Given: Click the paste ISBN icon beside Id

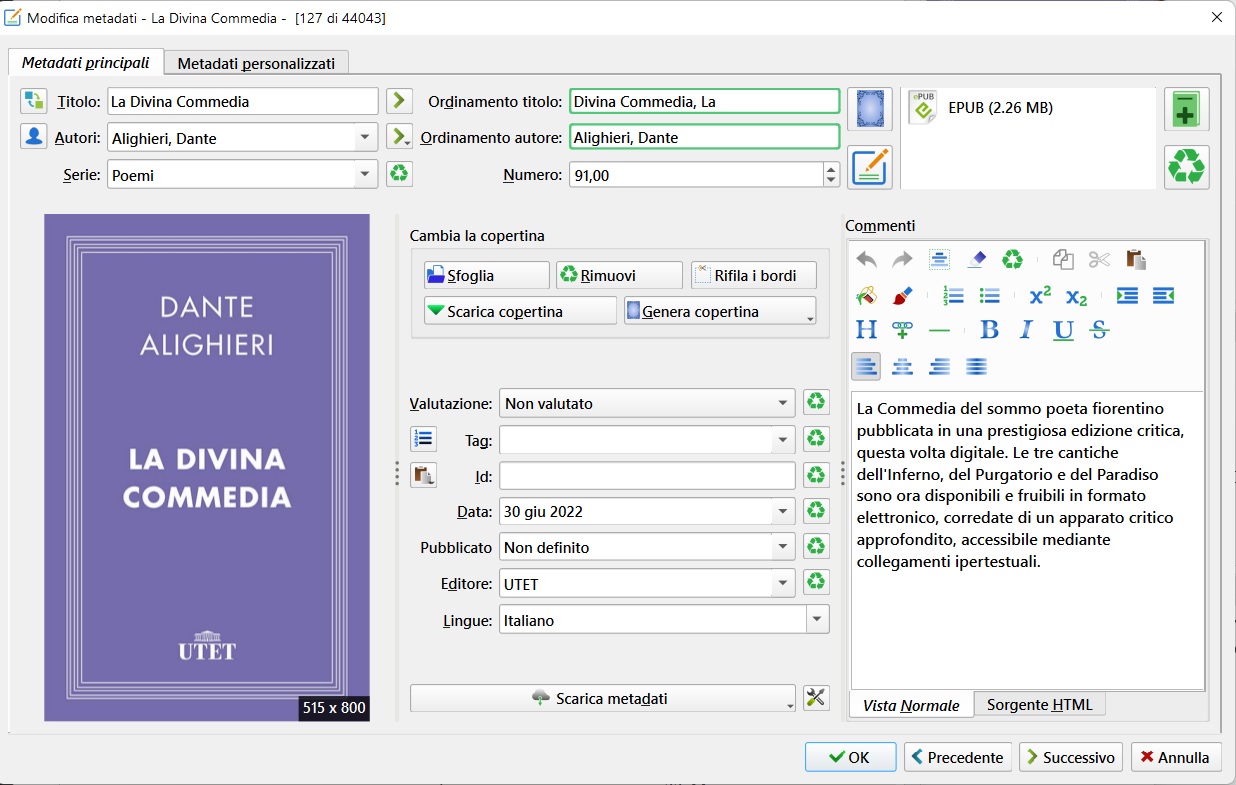Looking at the screenshot, I should [423, 475].
